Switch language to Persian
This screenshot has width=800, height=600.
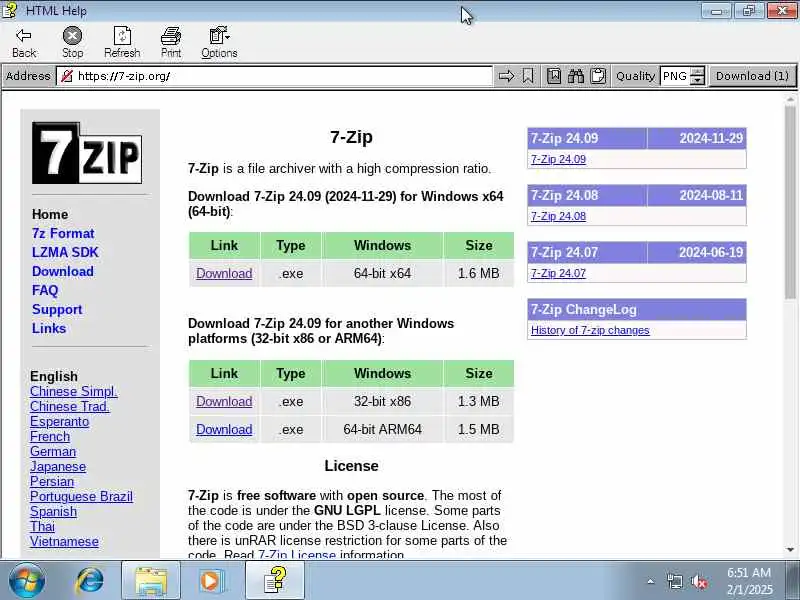point(52,482)
